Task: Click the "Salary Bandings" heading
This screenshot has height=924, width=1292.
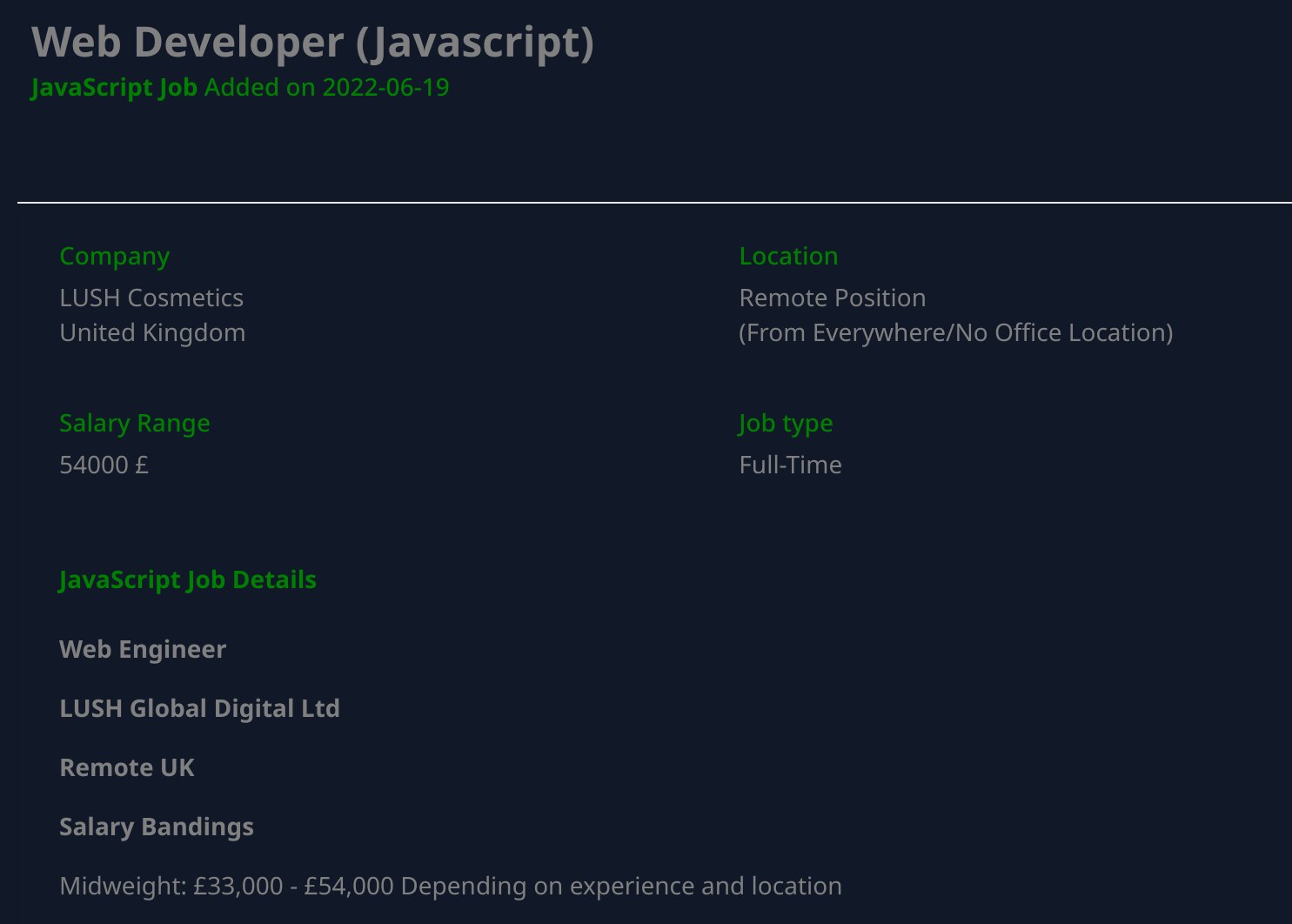Action: point(157,827)
